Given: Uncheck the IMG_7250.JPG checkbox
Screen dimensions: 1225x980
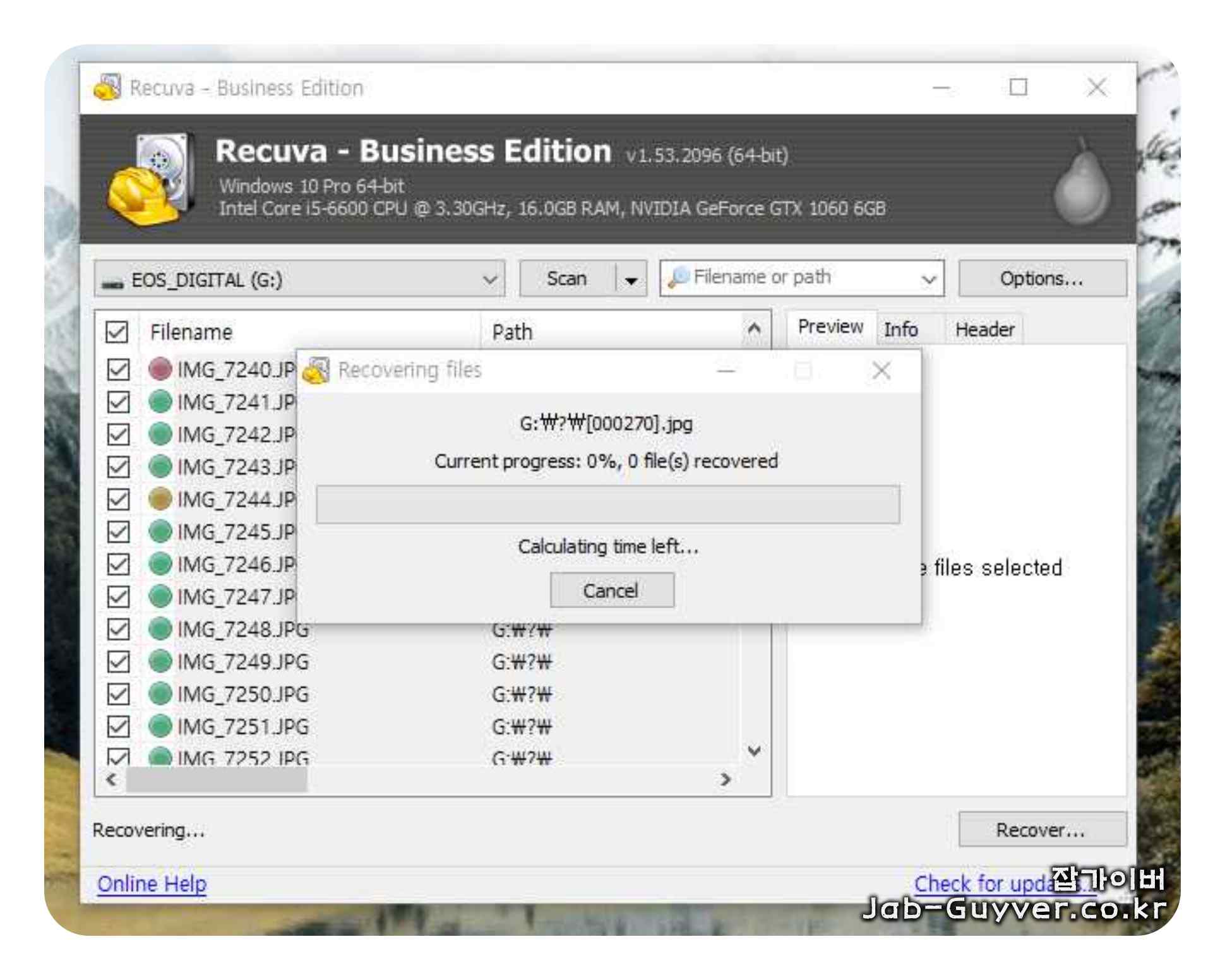Looking at the screenshot, I should point(118,694).
